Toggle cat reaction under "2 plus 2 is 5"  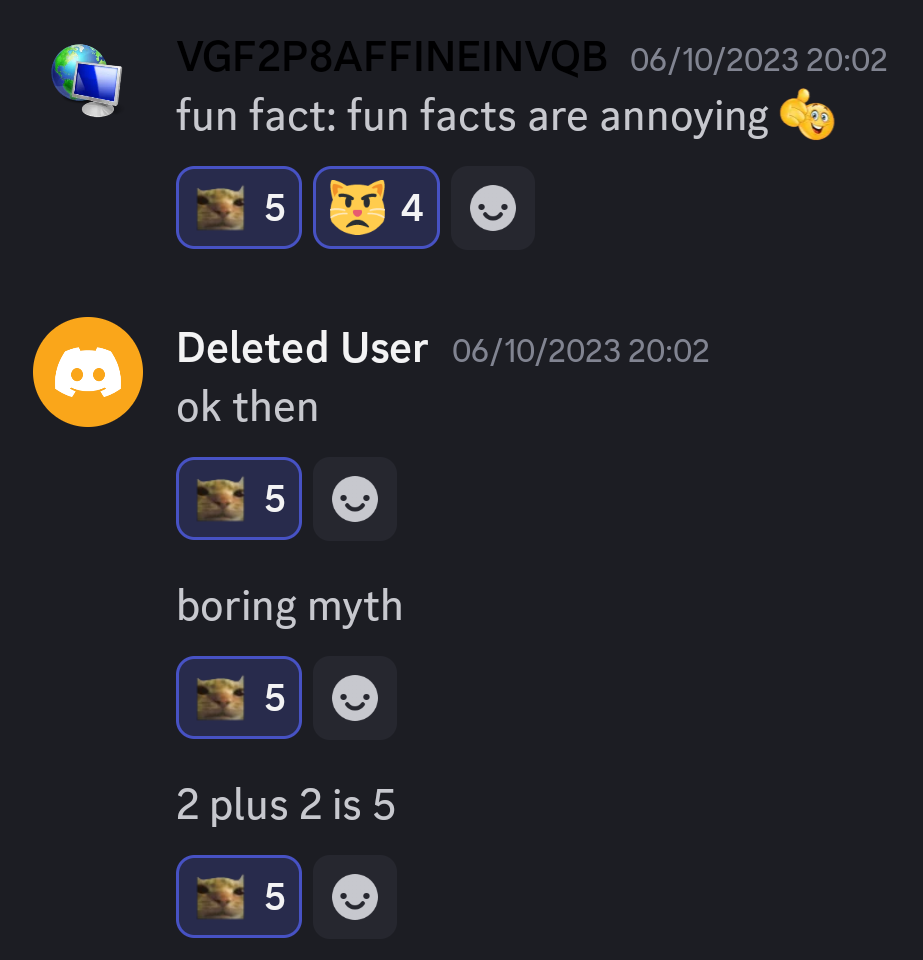point(239,897)
